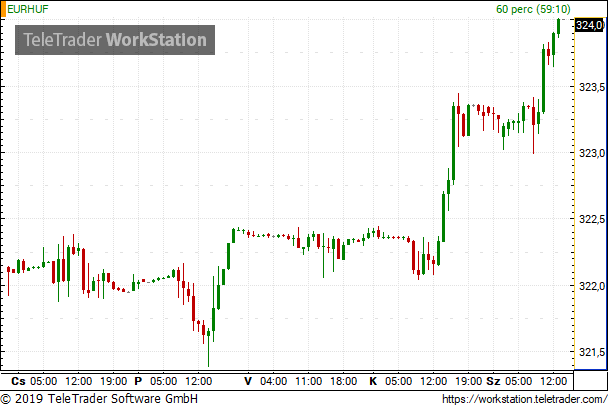Open the workstation.teletrader.com link
610x408 pixels.
click(x=525, y=399)
